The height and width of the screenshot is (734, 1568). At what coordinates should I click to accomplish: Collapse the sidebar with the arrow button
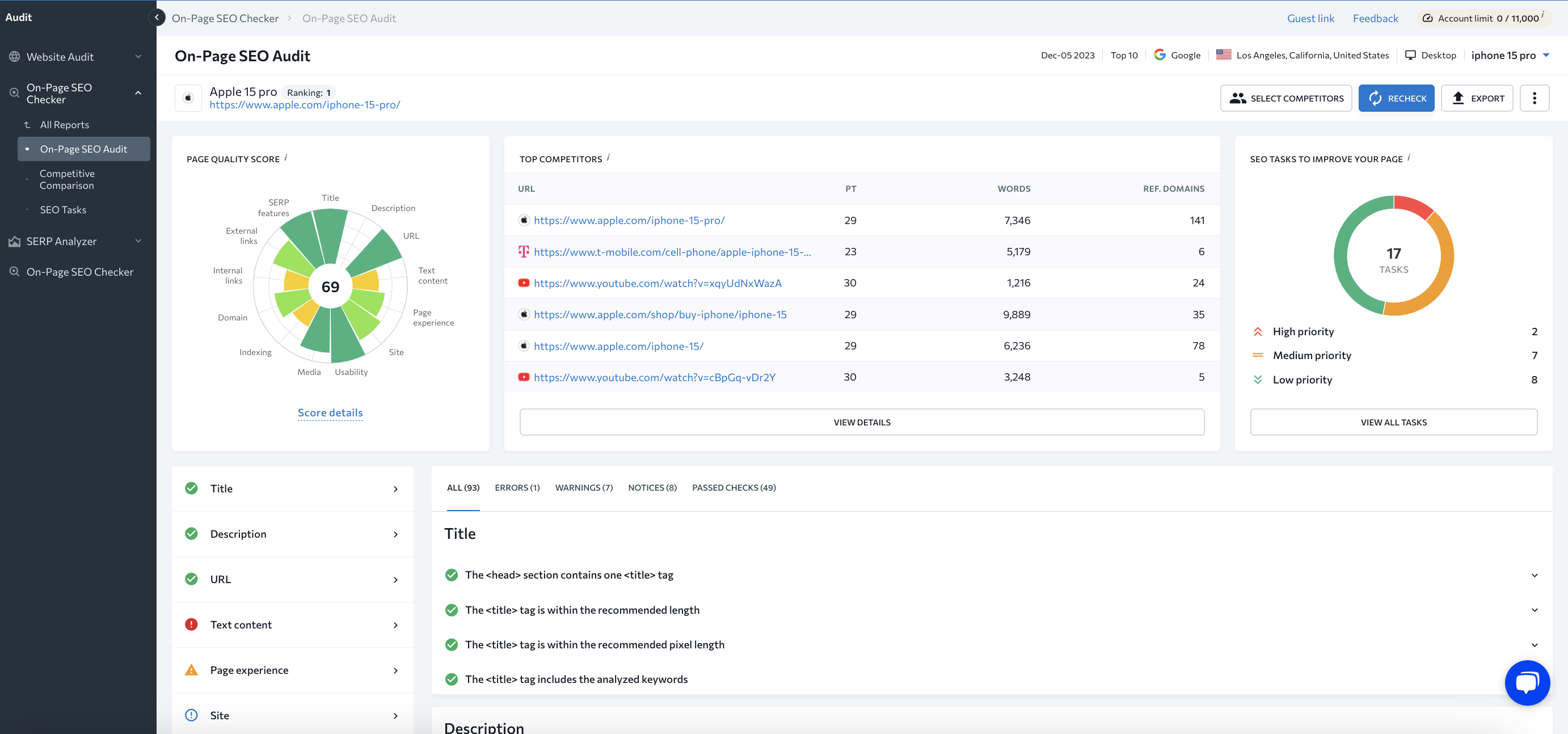(157, 18)
